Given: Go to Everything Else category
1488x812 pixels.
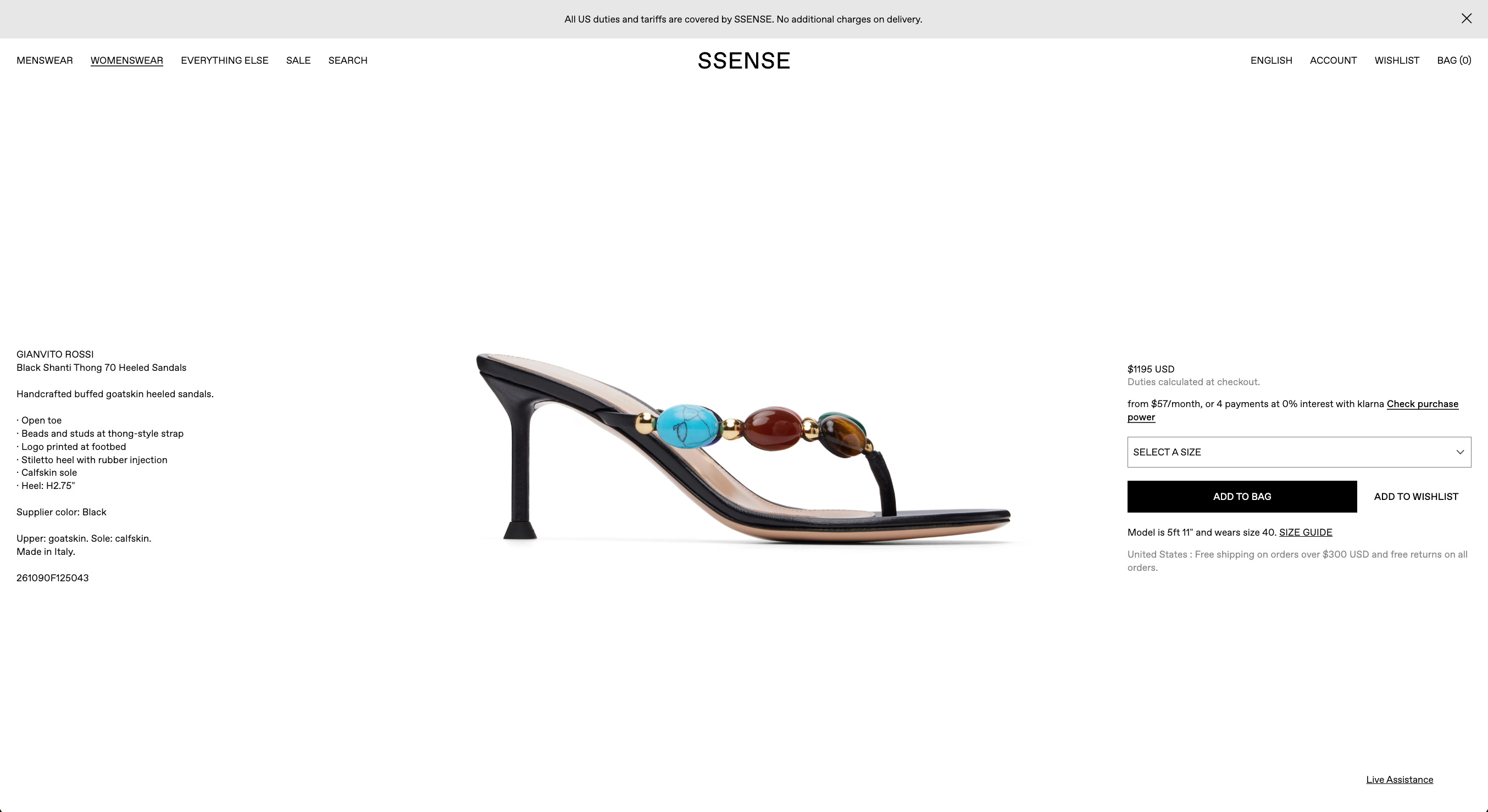Looking at the screenshot, I should (224, 60).
